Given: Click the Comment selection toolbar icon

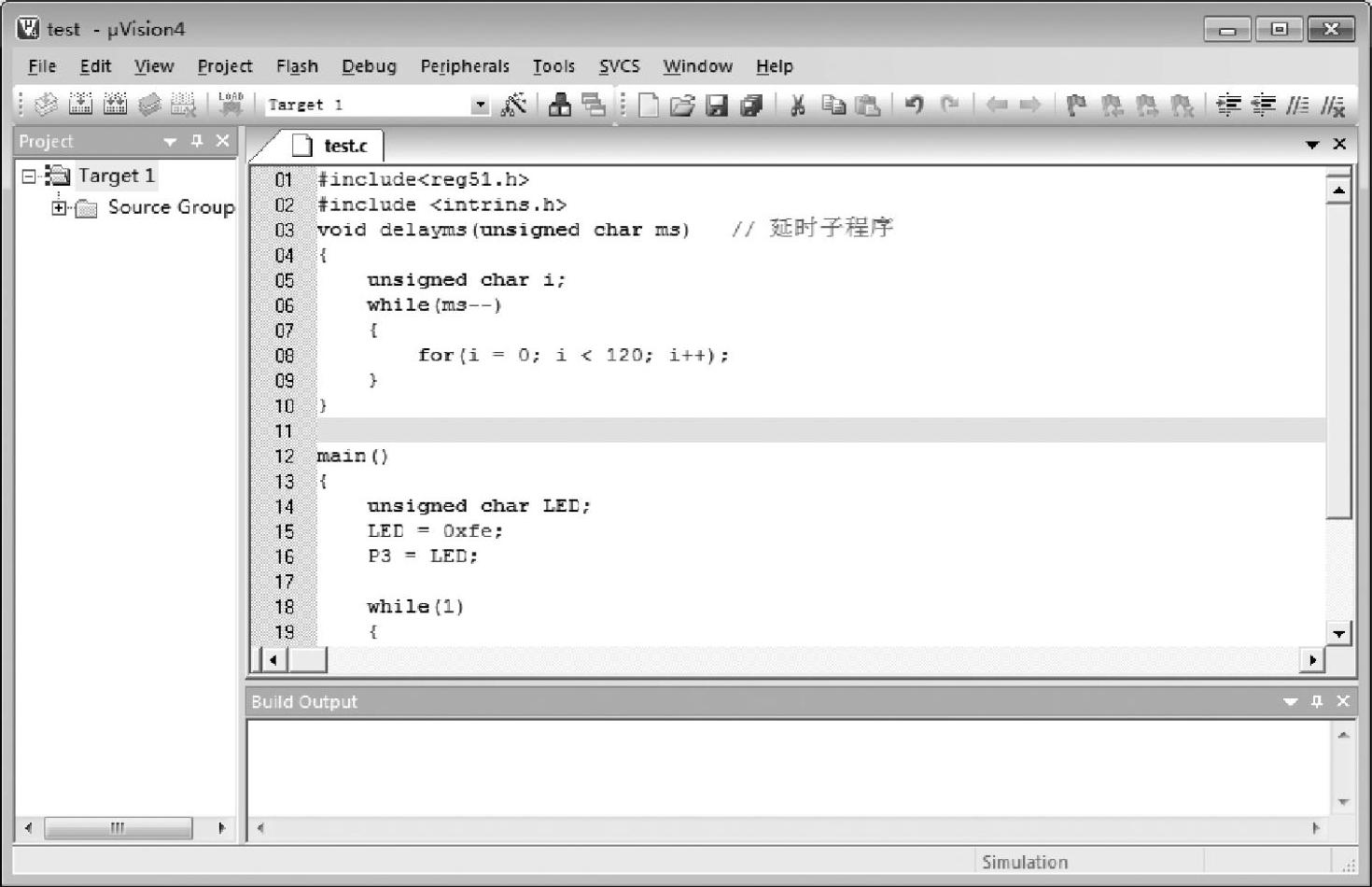Looking at the screenshot, I should coord(1297,105).
